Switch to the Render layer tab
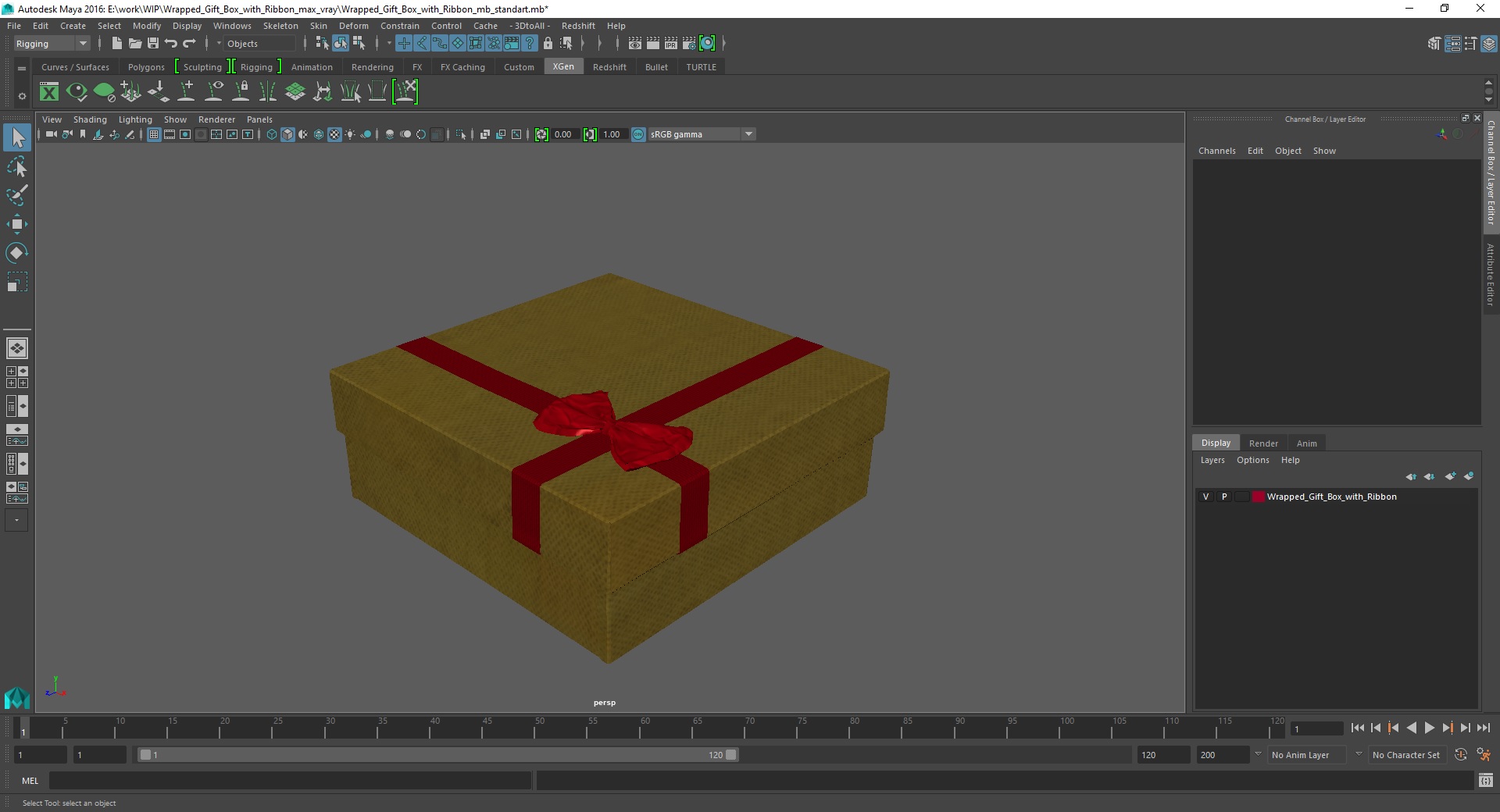Image resolution: width=1500 pixels, height=812 pixels. click(1263, 443)
